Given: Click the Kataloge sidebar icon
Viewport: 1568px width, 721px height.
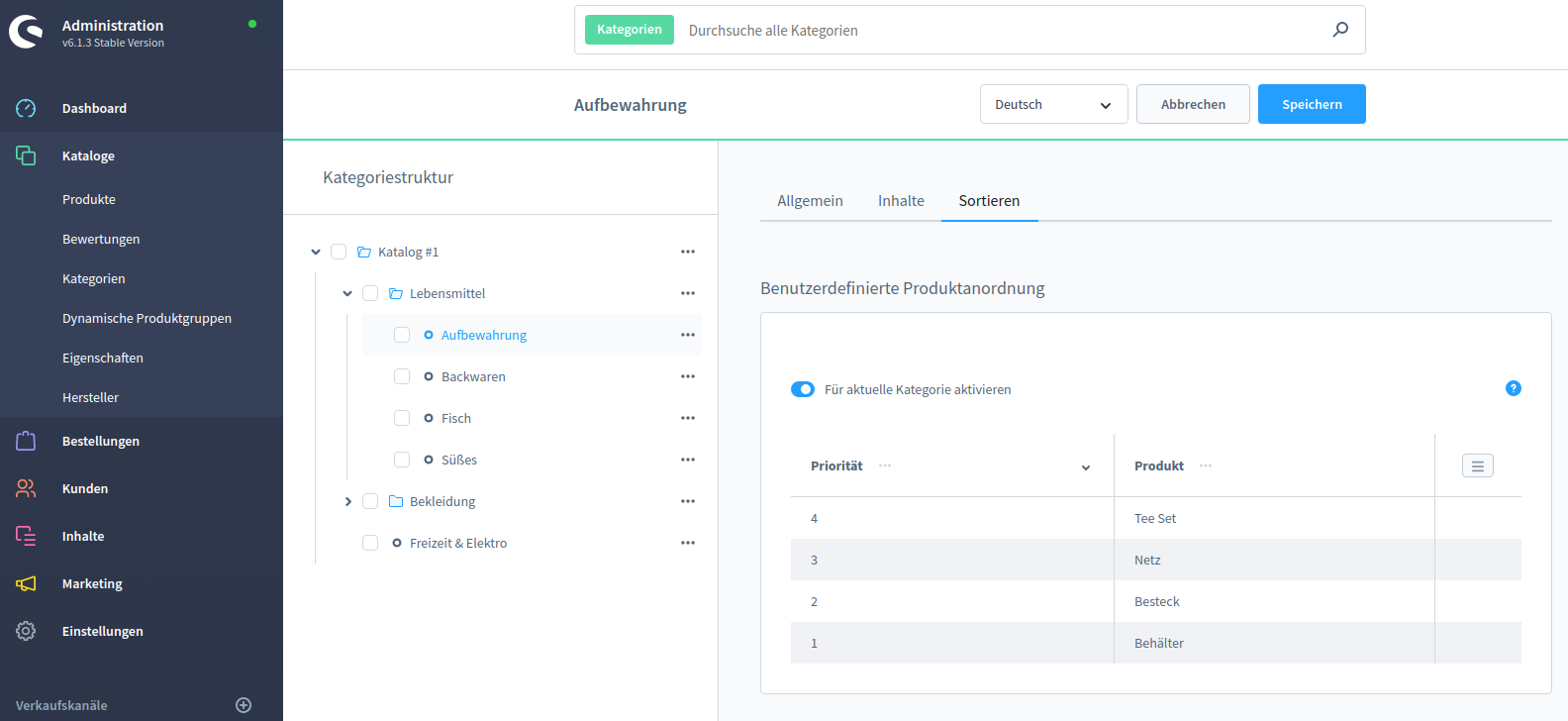Looking at the screenshot, I should pos(26,155).
